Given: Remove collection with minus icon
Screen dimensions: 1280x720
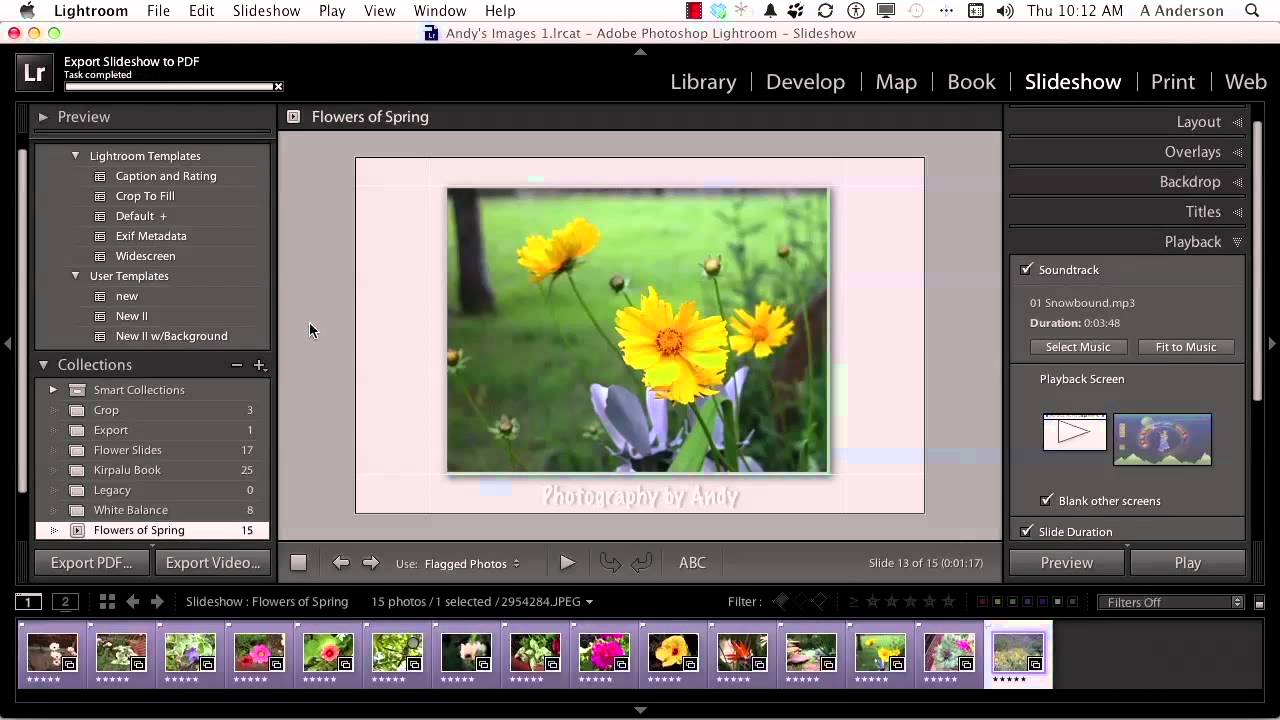Looking at the screenshot, I should point(236,365).
